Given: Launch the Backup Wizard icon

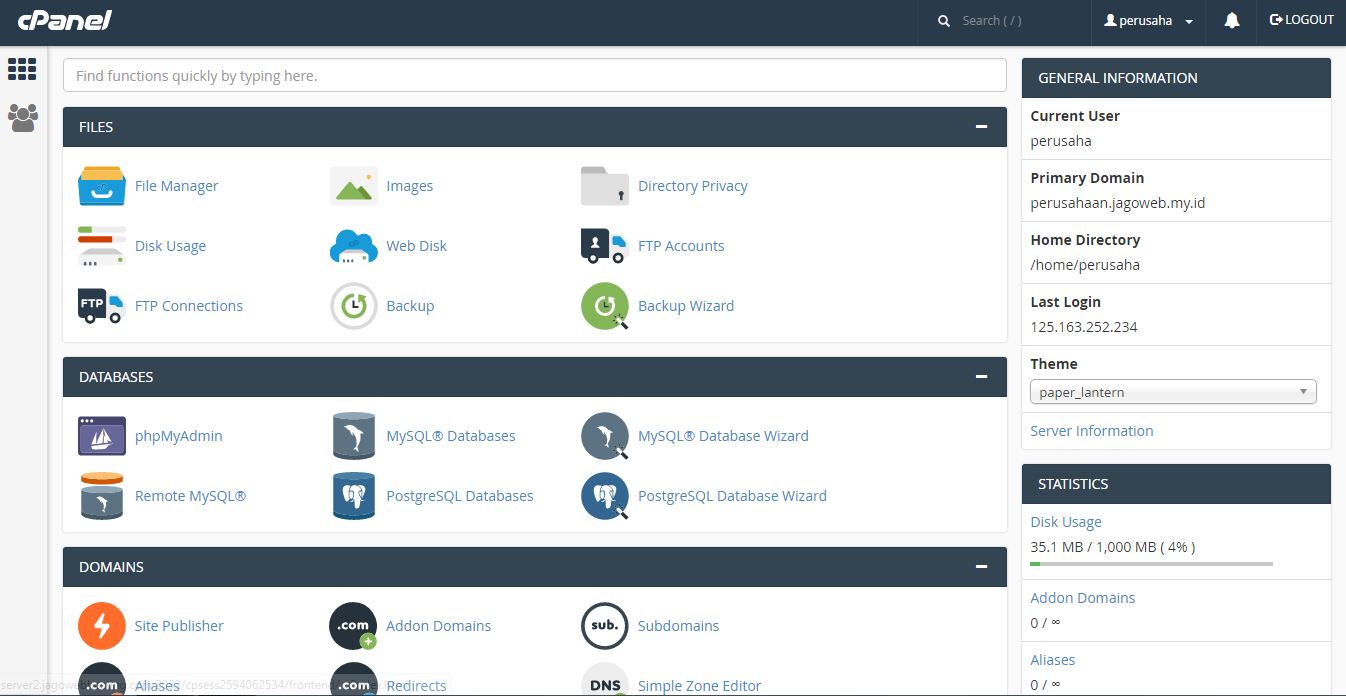Looking at the screenshot, I should coord(605,306).
